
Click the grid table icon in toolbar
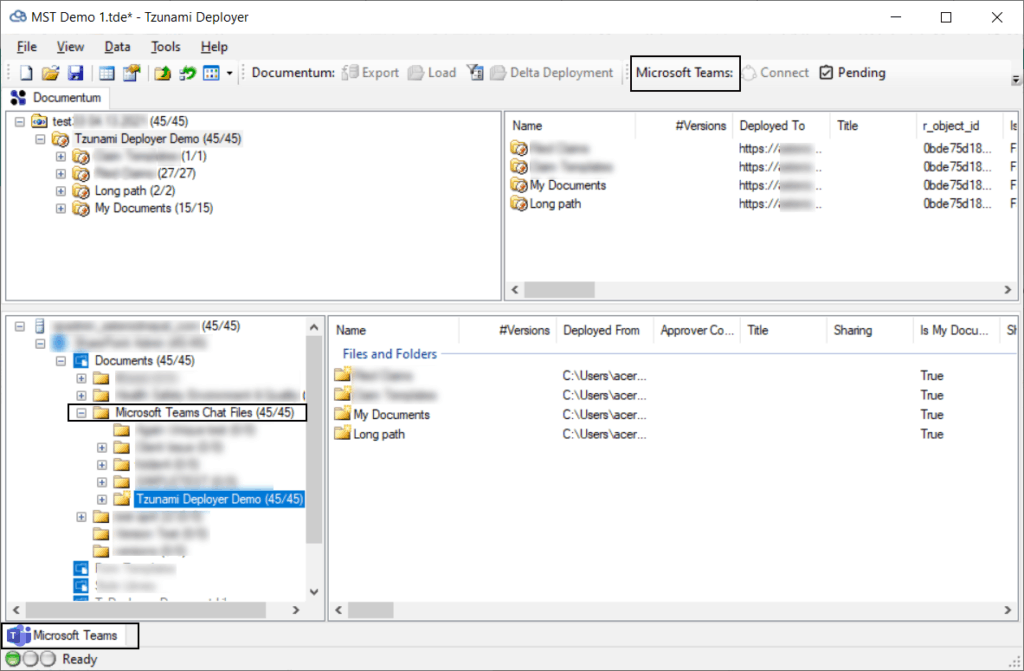(106, 73)
